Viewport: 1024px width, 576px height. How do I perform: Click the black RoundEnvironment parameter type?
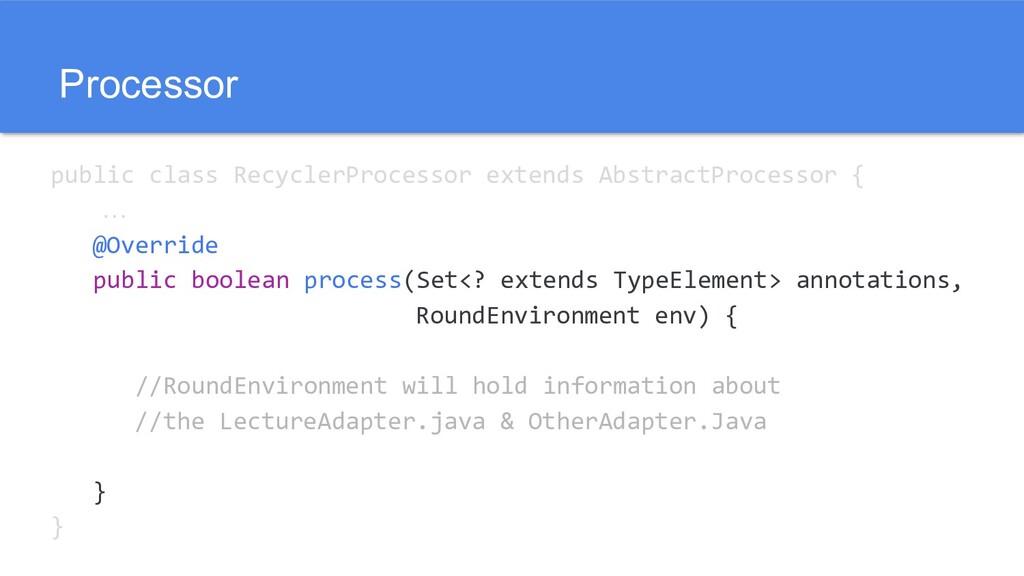click(x=527, y=316)
